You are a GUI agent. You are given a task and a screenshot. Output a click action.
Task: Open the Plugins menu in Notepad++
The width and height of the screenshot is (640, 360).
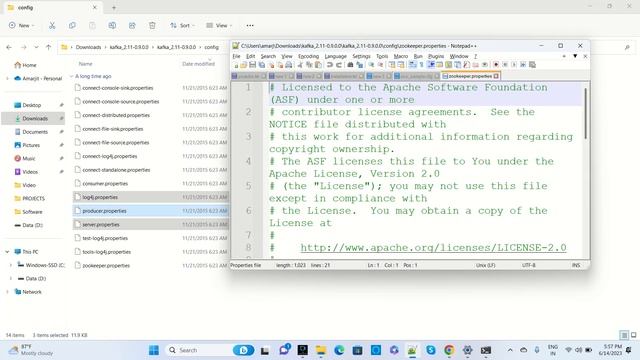[436, 56]
